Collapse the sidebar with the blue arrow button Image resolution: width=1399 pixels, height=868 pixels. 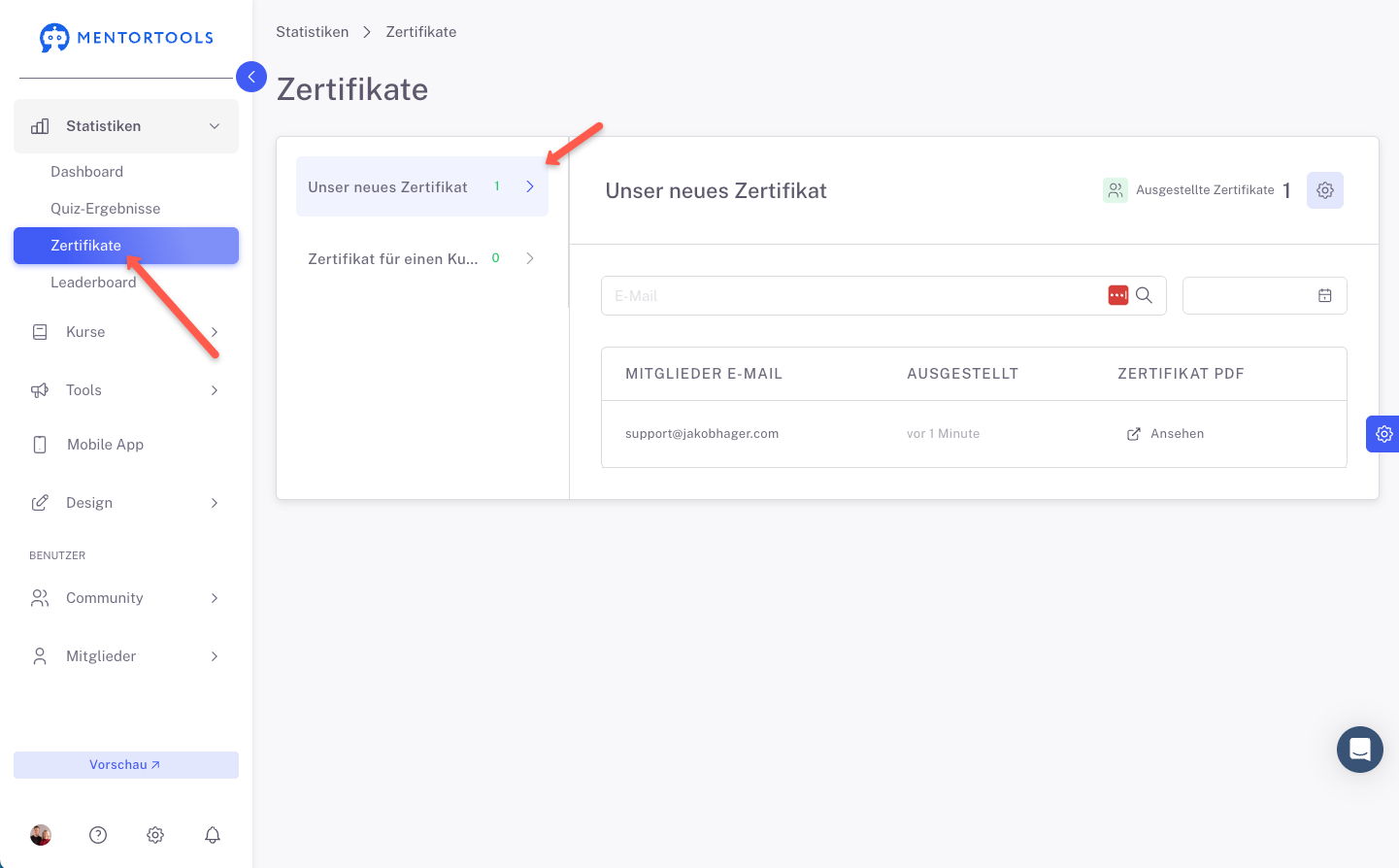(251, 77)
